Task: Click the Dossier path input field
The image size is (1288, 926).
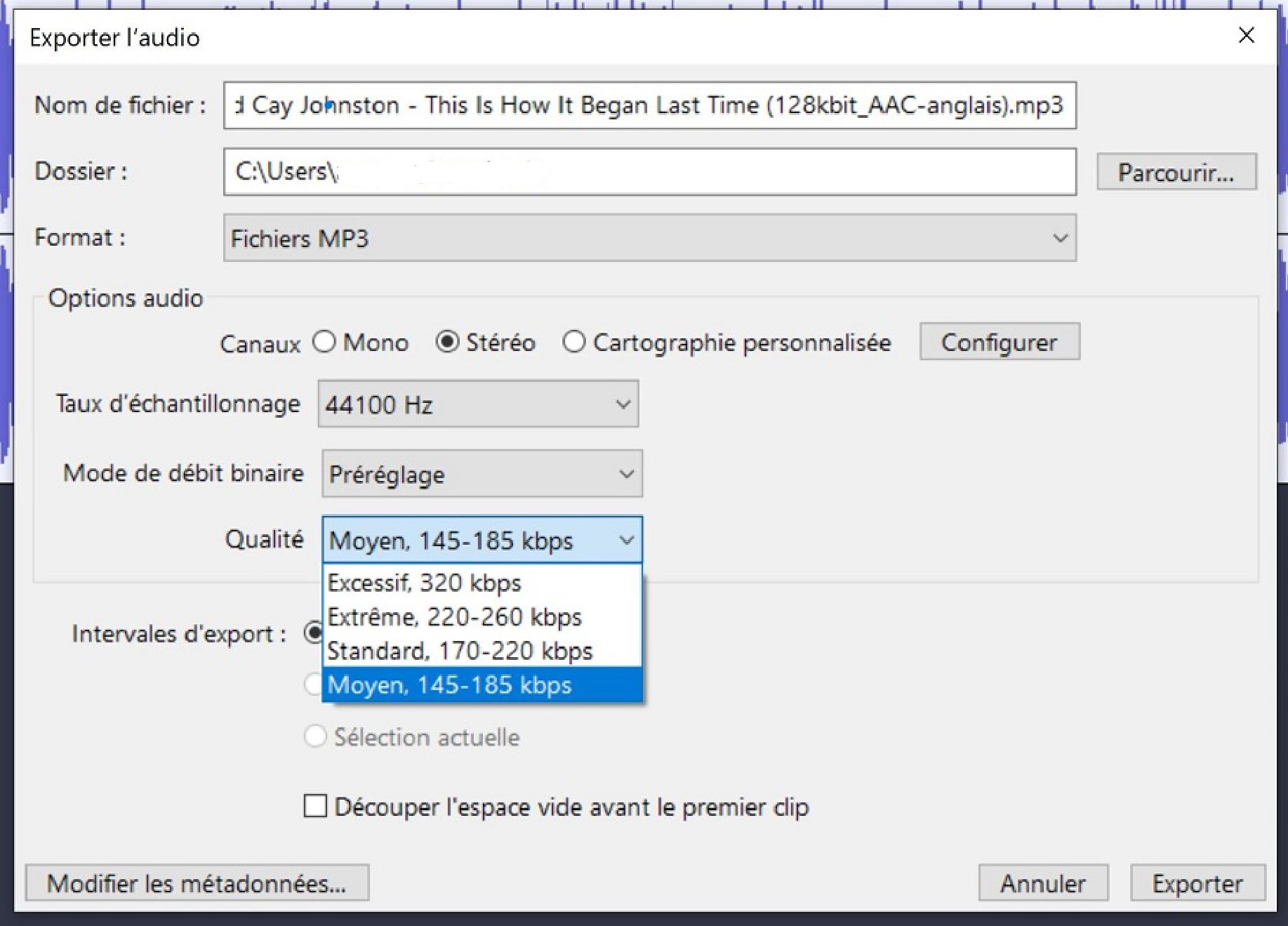Action: click(649, 171)
